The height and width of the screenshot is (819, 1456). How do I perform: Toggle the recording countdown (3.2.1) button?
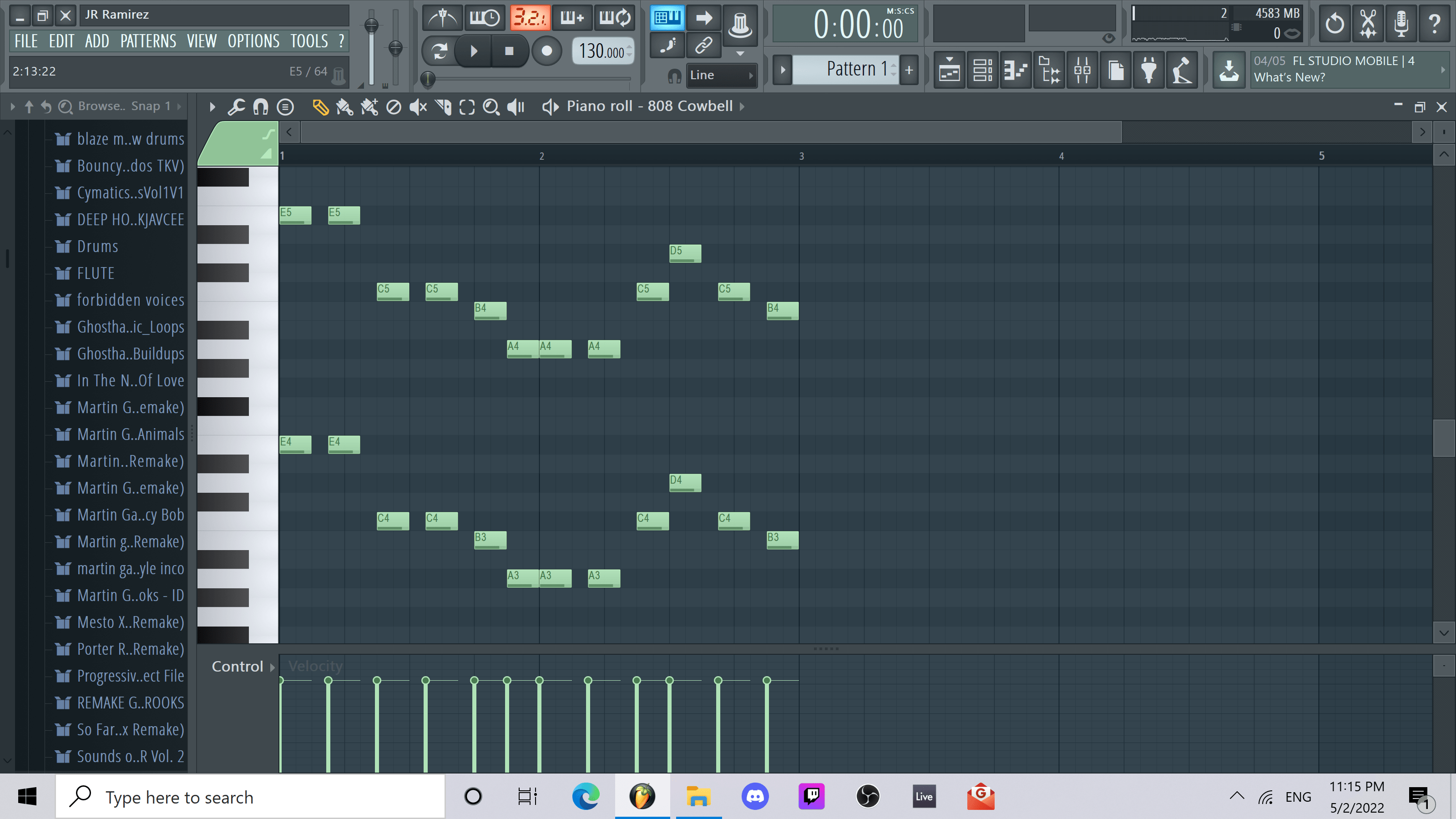[x=530, y=18]
